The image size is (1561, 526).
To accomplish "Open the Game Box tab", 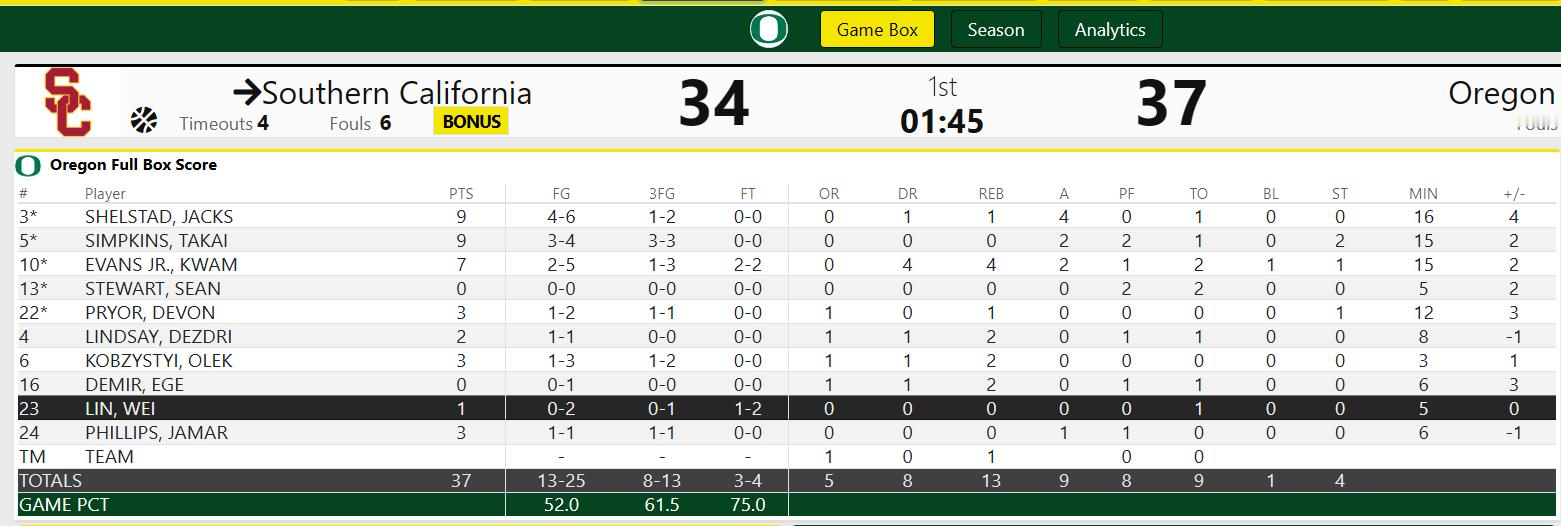I will 877,30.
